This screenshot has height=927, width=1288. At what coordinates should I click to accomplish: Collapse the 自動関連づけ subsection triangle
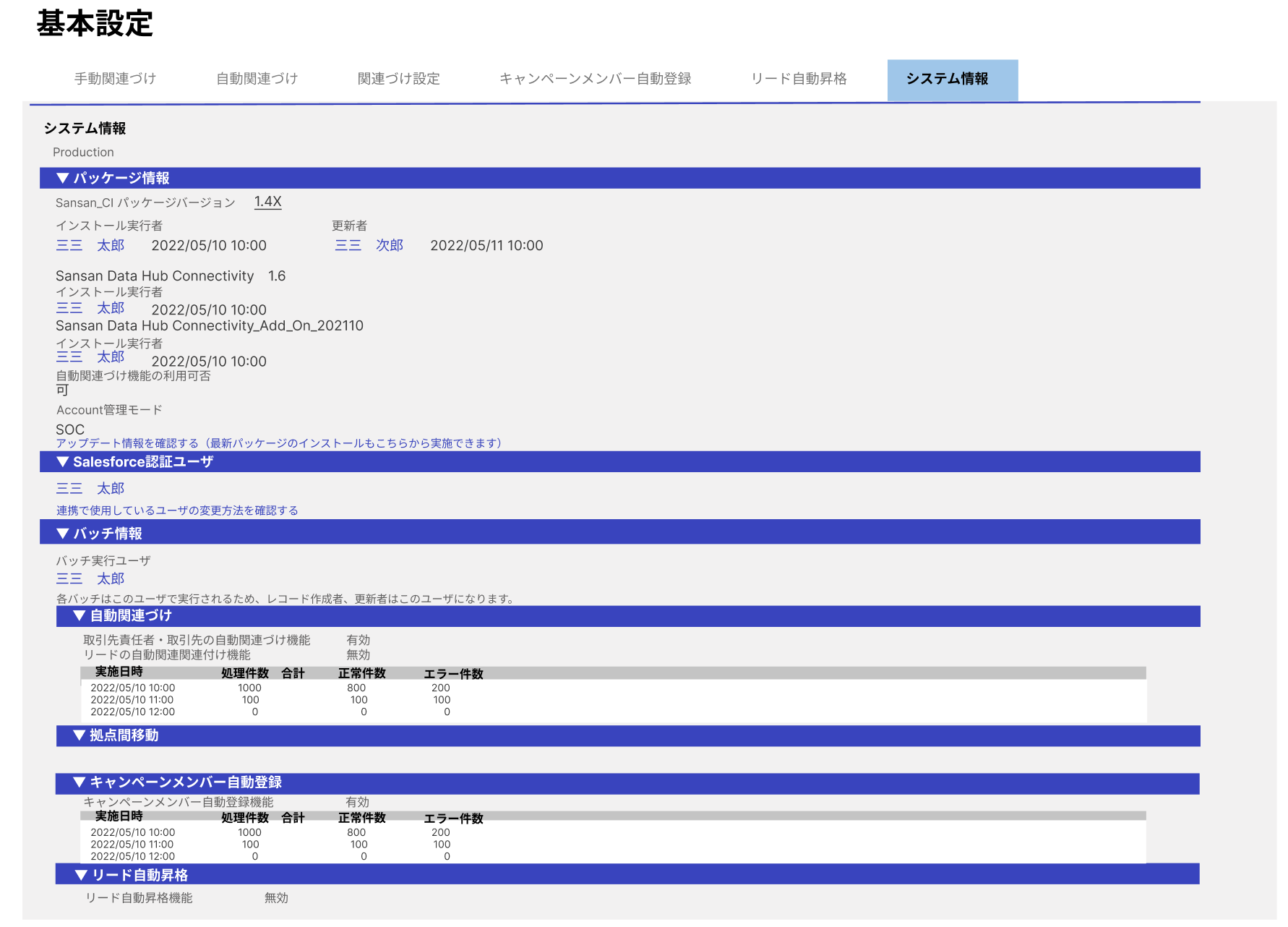pyautogui.click(x=80, y=616)
